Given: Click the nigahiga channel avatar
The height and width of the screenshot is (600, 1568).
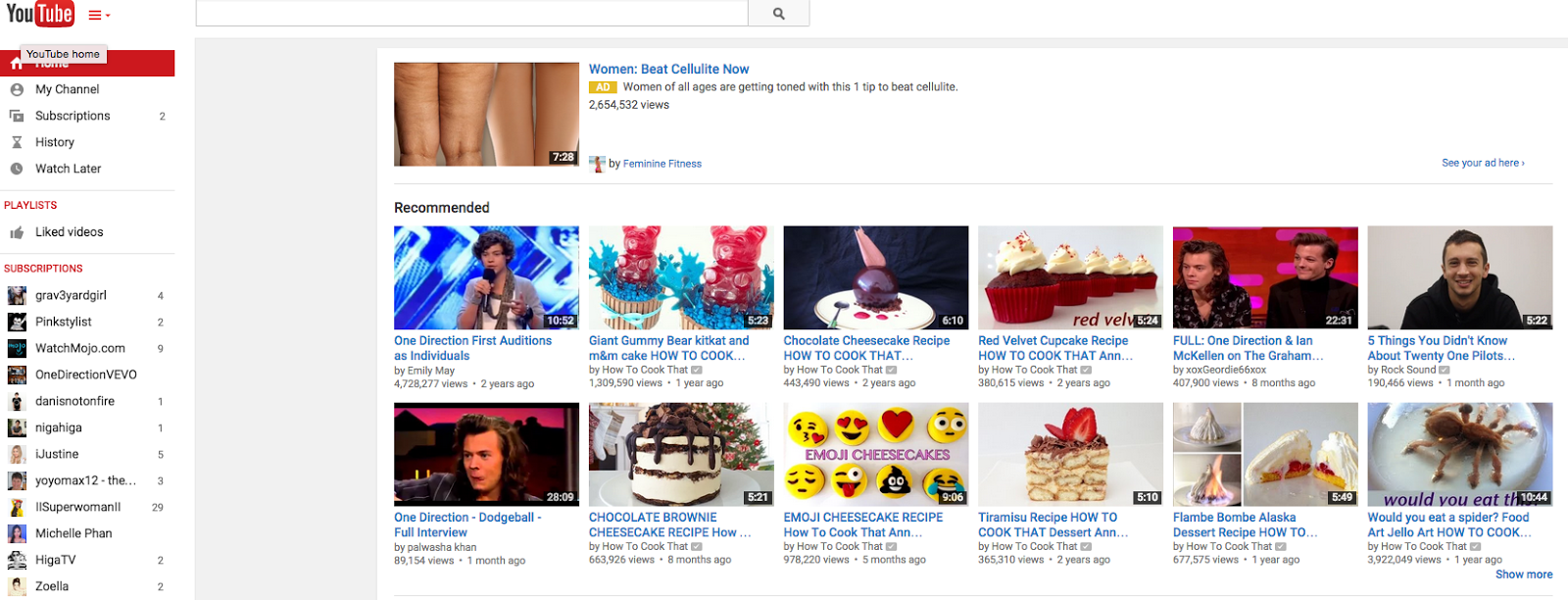Looking at the screenshot, I should coord(17,427).
